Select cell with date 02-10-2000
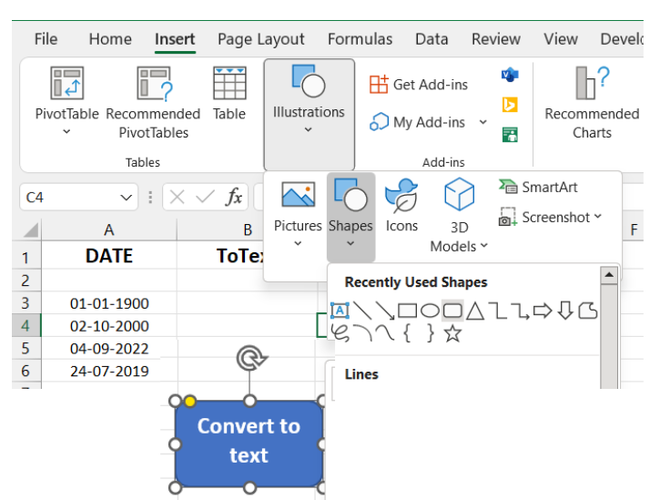The image size is (660, 500). coord(109,325)
